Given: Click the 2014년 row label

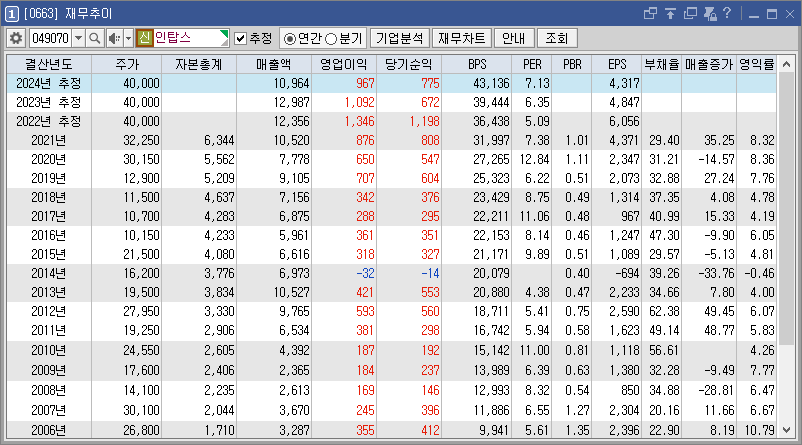Looking at the screenshot, I should click(49, 273).
